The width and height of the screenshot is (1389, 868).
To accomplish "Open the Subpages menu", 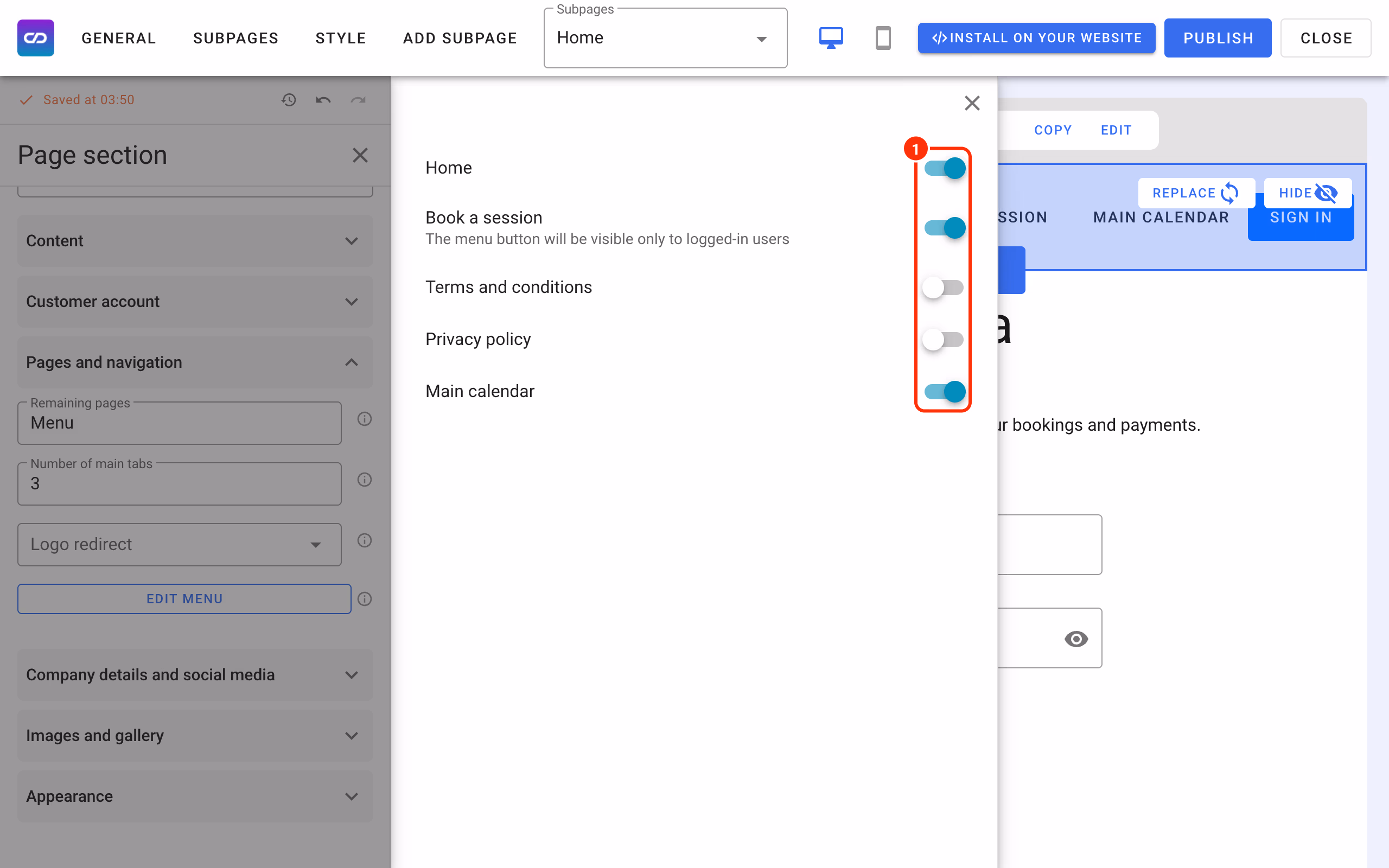I will [236, 38].
